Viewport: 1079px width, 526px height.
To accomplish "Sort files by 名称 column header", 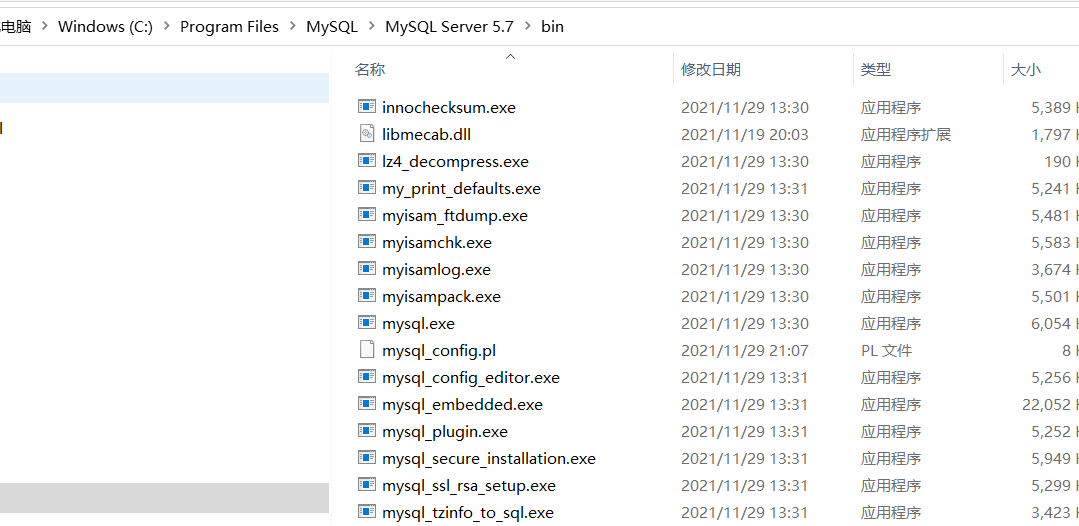I will click(x=370, y=69).
